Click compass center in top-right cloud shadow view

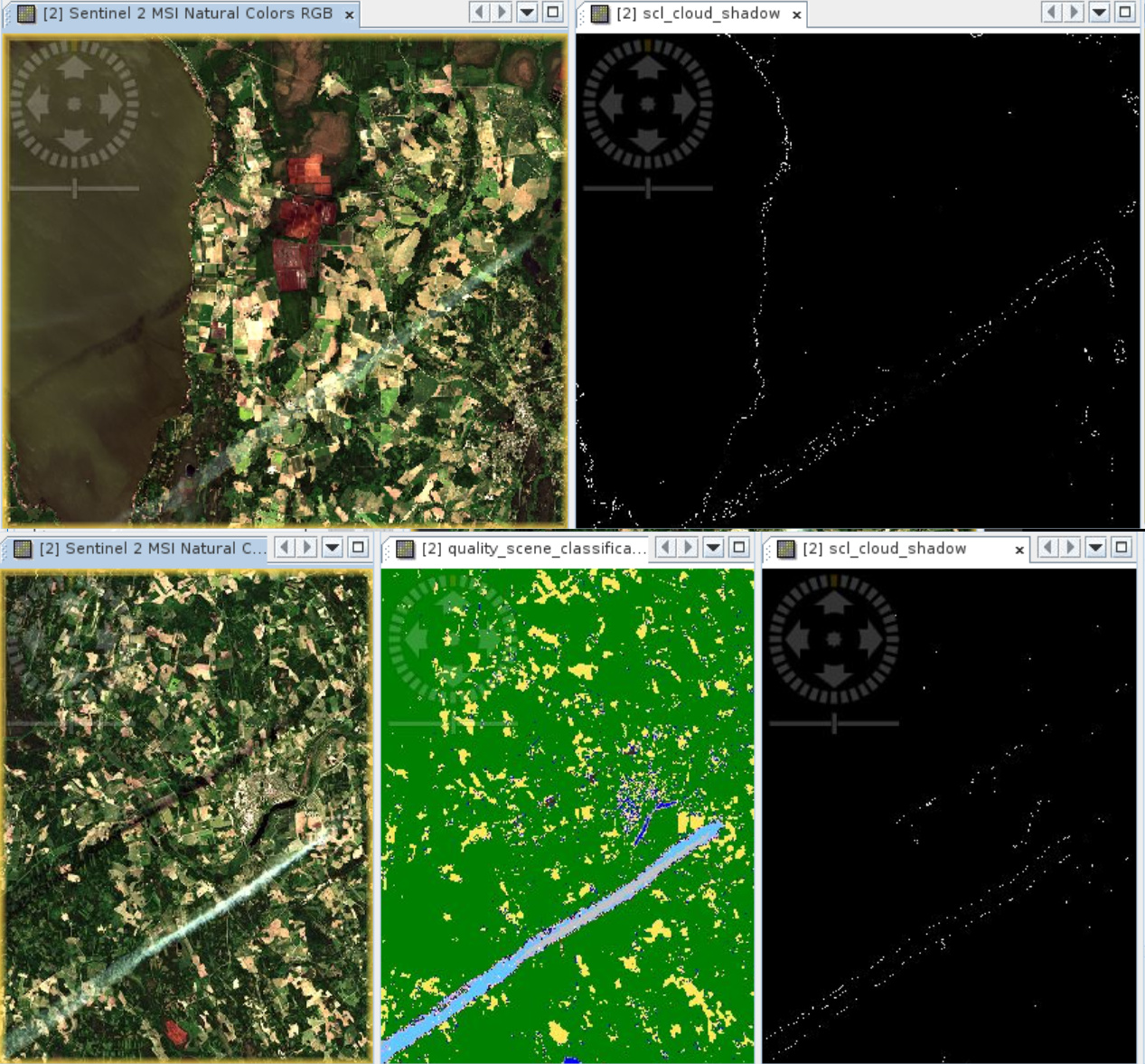647,105
